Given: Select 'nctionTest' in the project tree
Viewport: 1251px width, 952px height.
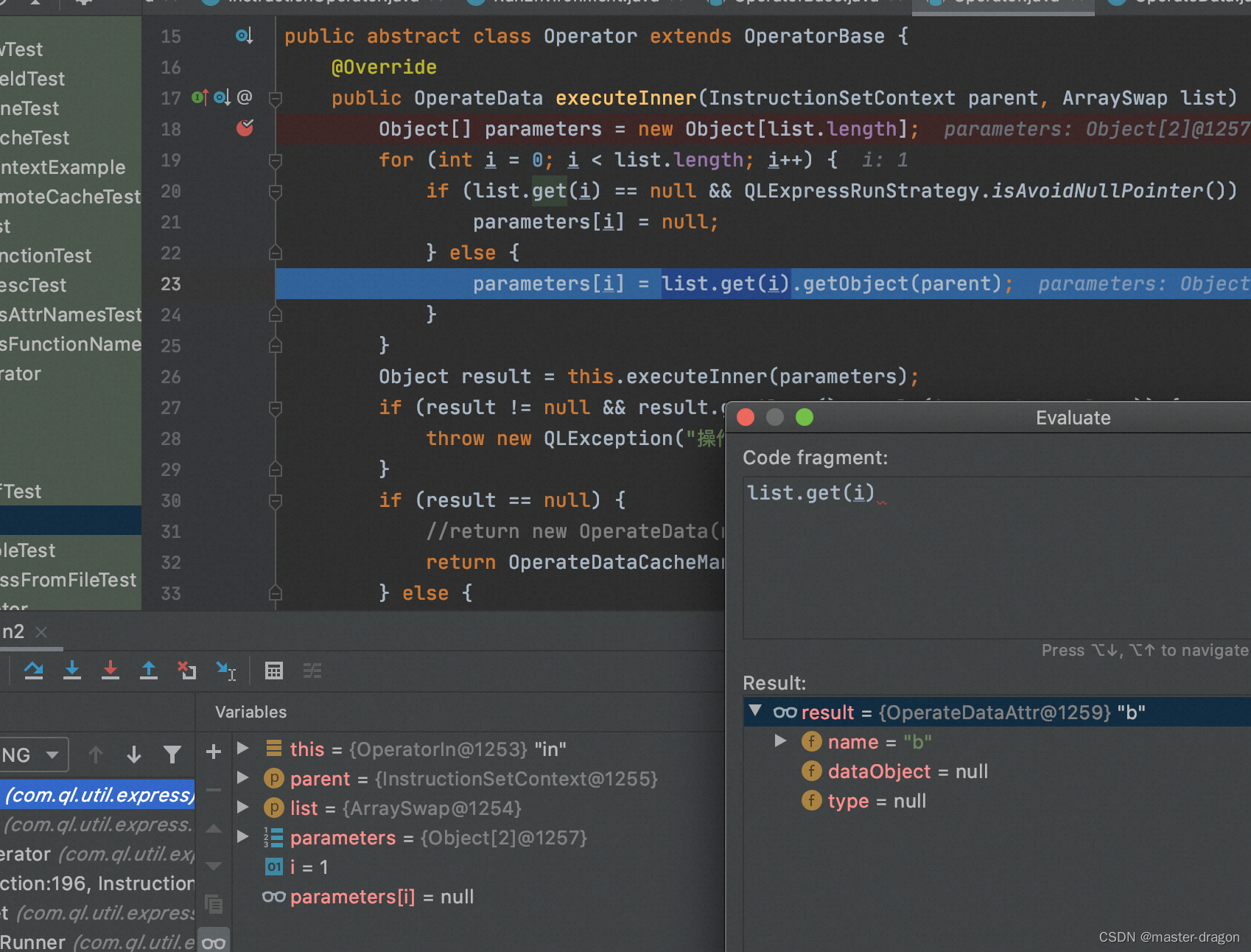Looking at the screenshot, I should (46, 256).
